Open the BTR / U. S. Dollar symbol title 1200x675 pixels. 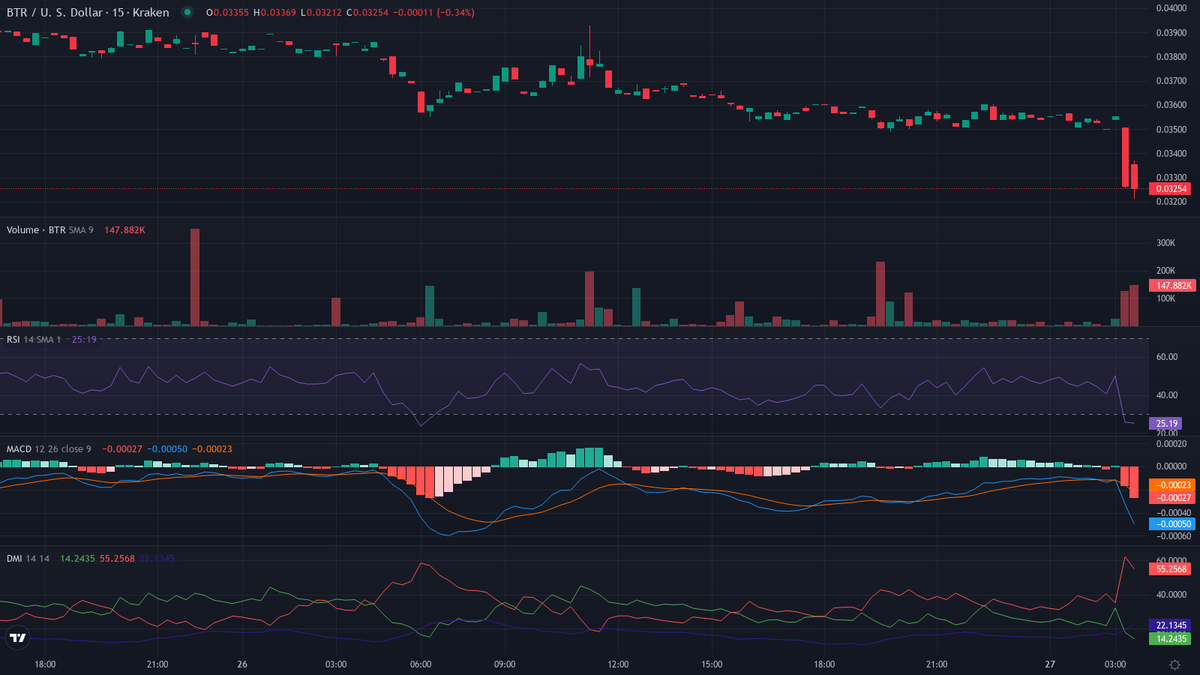coord(88,12)
